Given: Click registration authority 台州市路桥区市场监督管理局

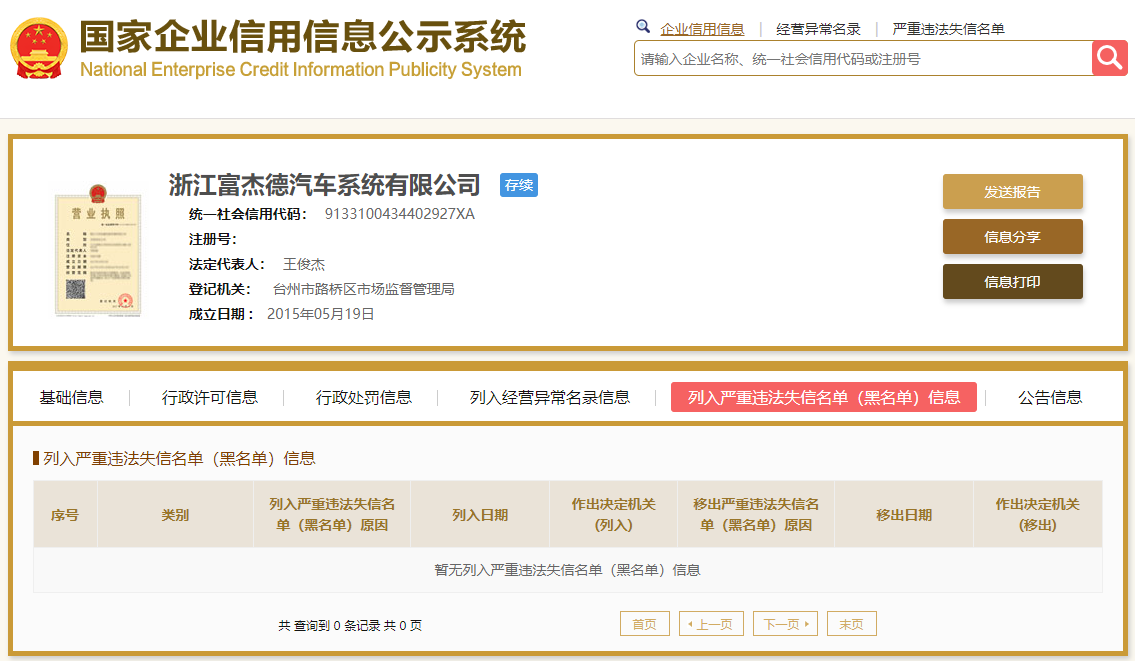Looking at the screenshot, I should pyautogui.click(x=363, y=289).
